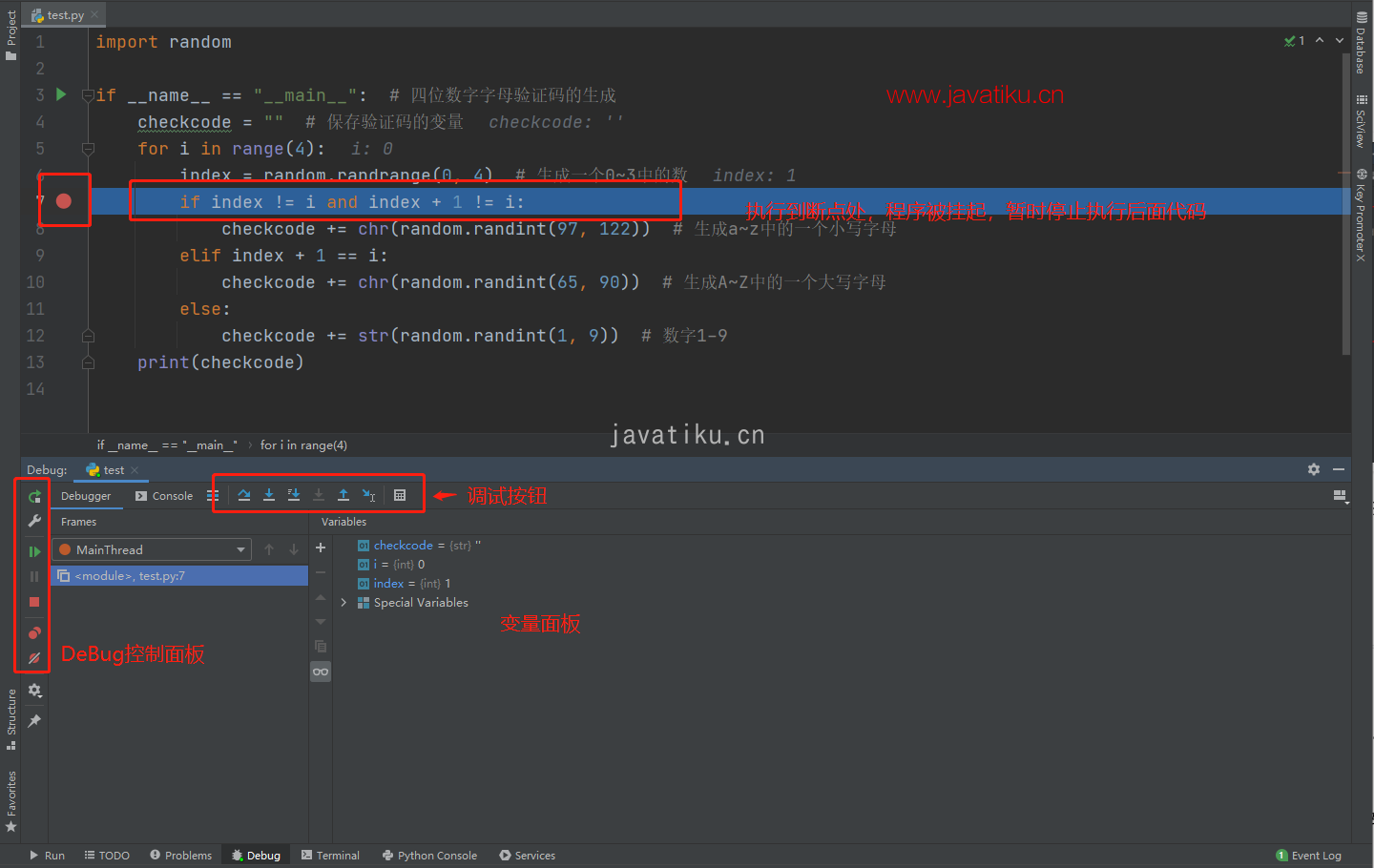
Task: Click the Step Into debug button
Action: pos(269,495)
